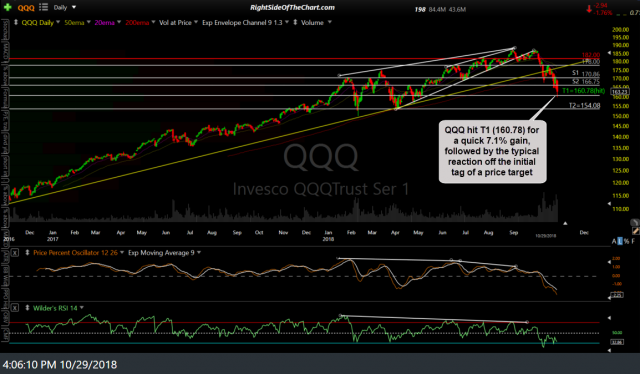Viewport: 640px width, 374px height.
Task: Close the Price Percent Oscillator panel
Action: 15,253
